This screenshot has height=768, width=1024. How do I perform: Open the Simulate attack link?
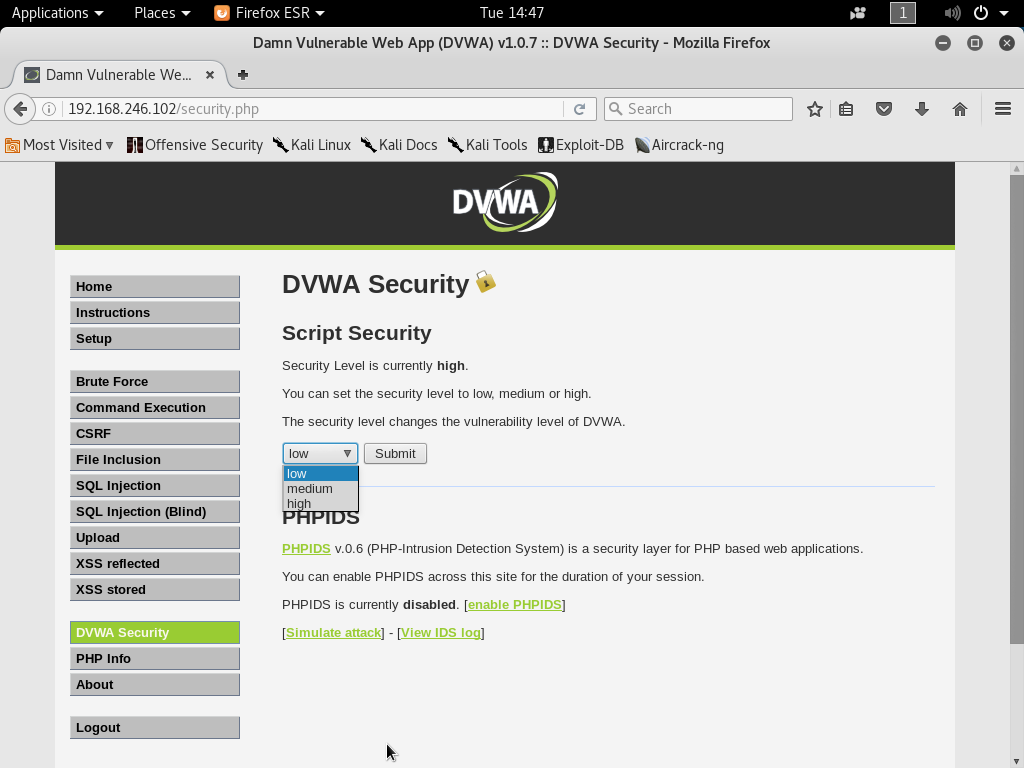point(333,632)
